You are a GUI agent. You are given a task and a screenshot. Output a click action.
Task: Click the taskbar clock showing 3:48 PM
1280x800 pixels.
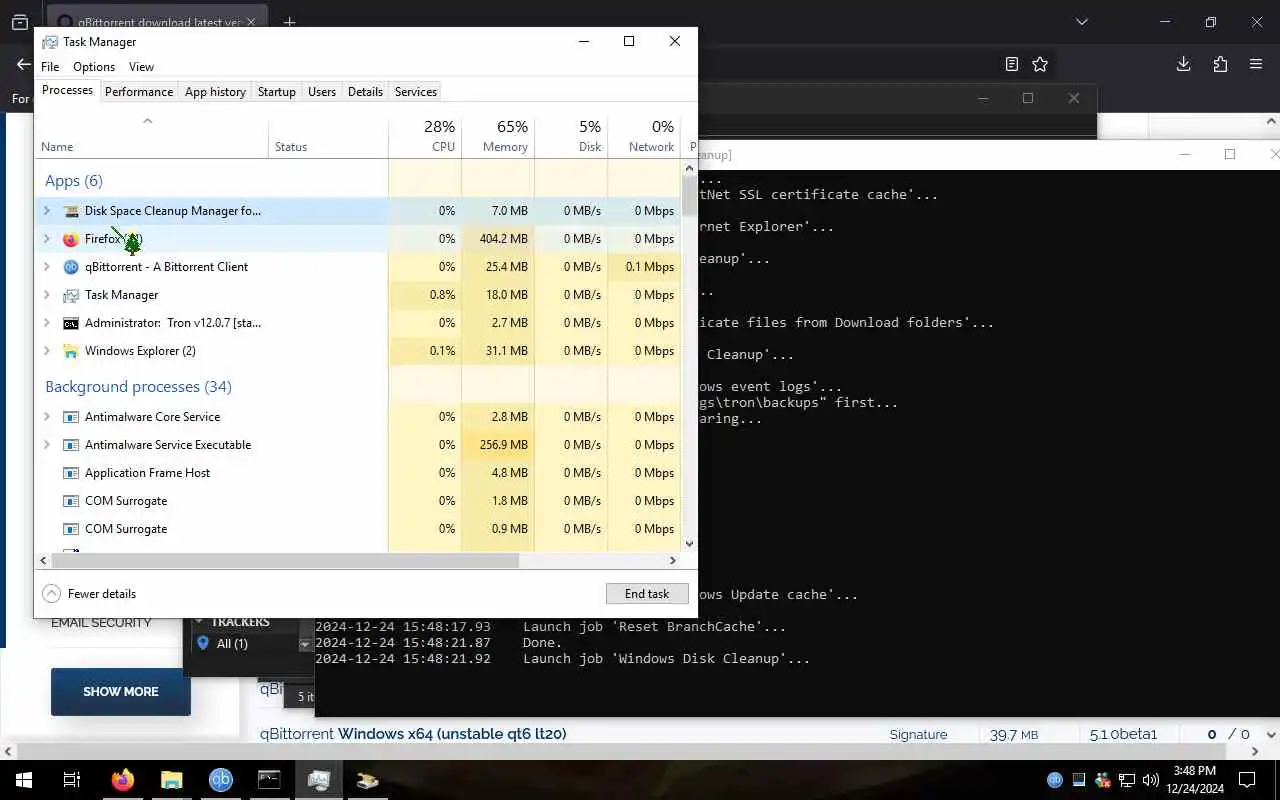(x=1194, y=780)
